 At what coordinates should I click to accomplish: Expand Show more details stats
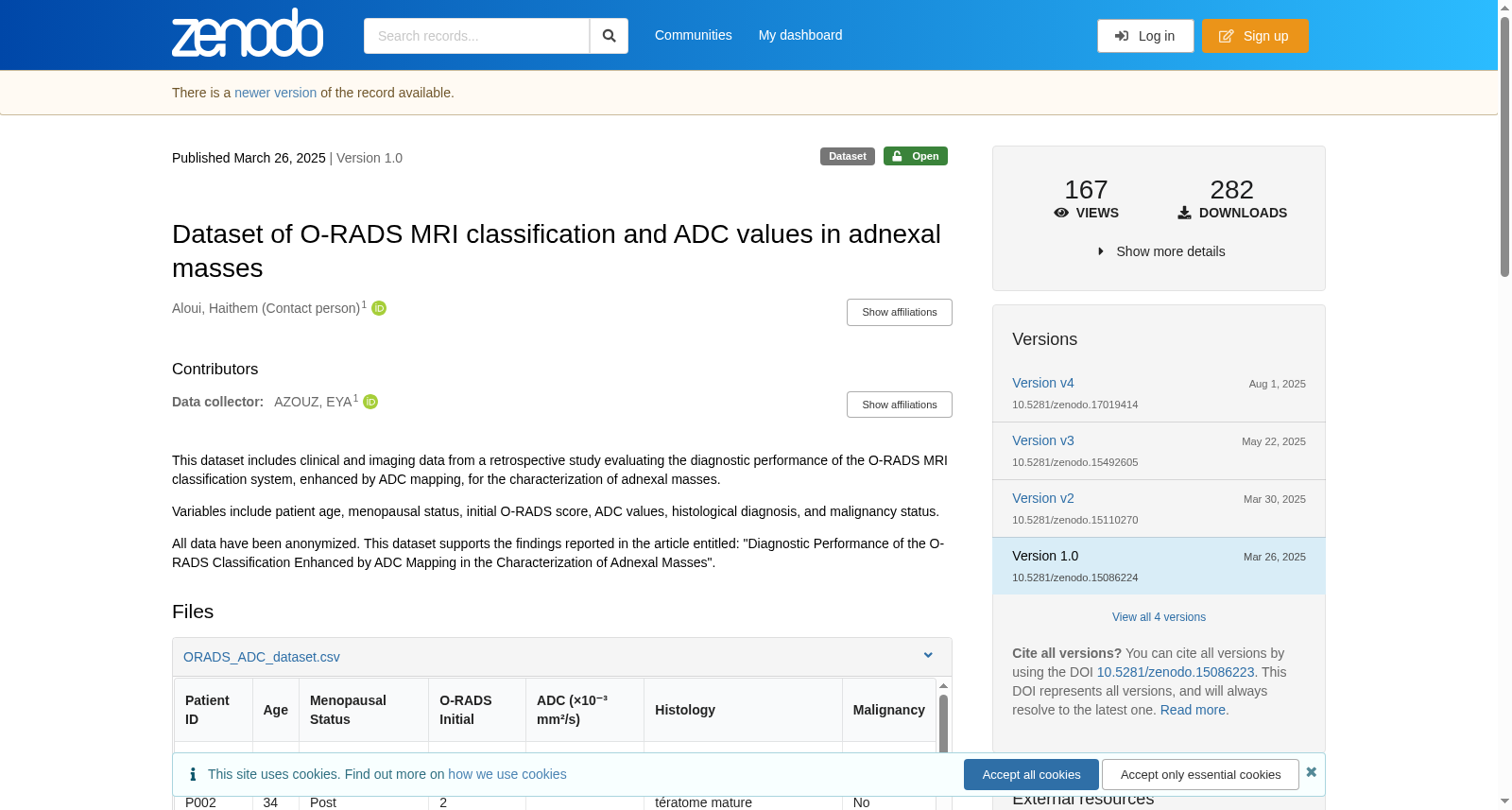pyautogui.click(x=1160, y=251)
